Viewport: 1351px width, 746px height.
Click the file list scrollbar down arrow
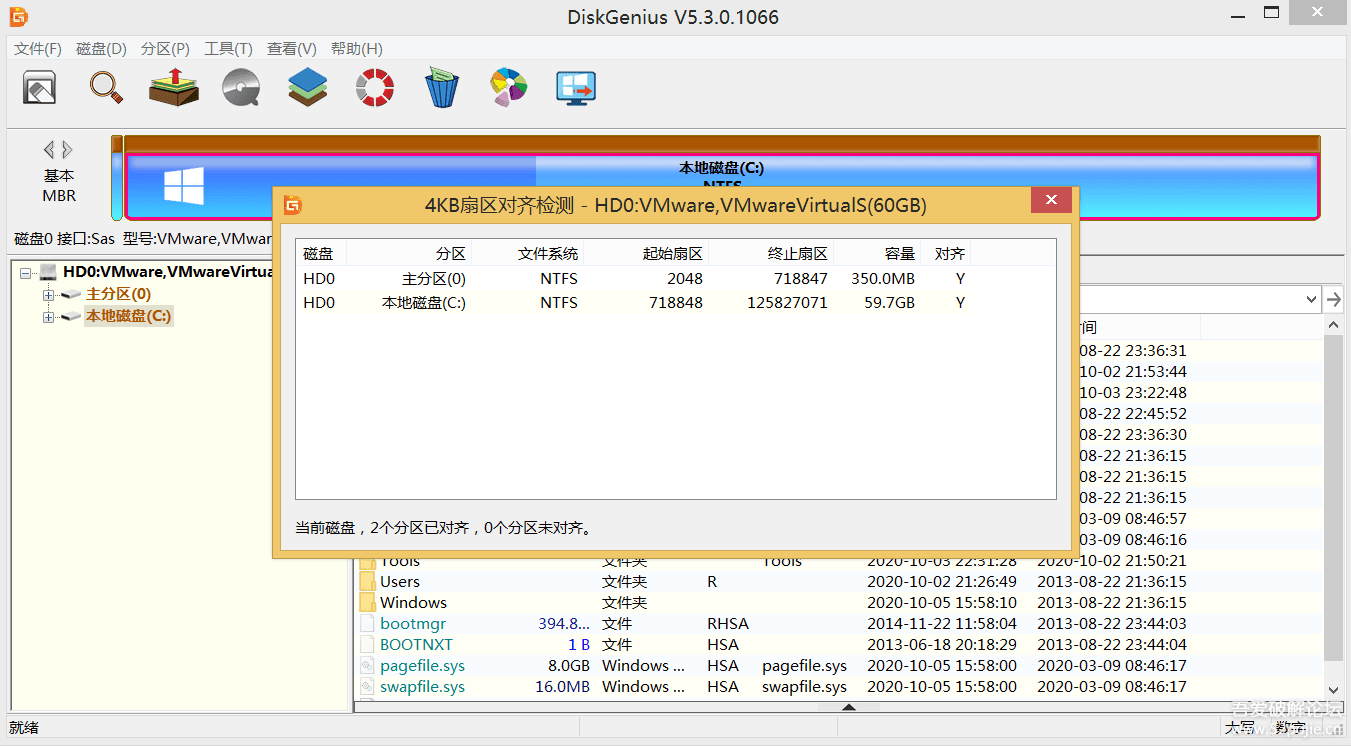coord(1333,689)
